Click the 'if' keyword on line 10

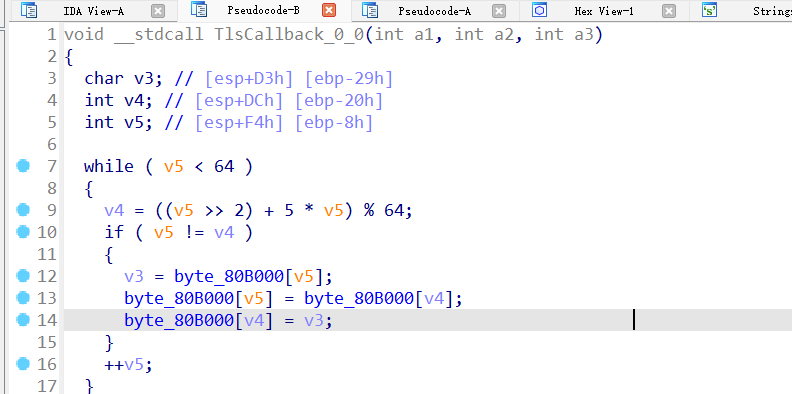(x=114, y=232)
